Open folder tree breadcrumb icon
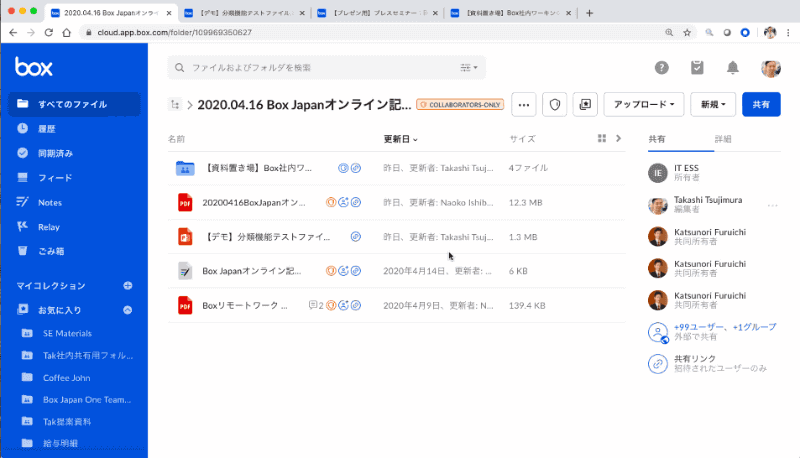This screenshot has height=458, width=800. coord(175,105)
